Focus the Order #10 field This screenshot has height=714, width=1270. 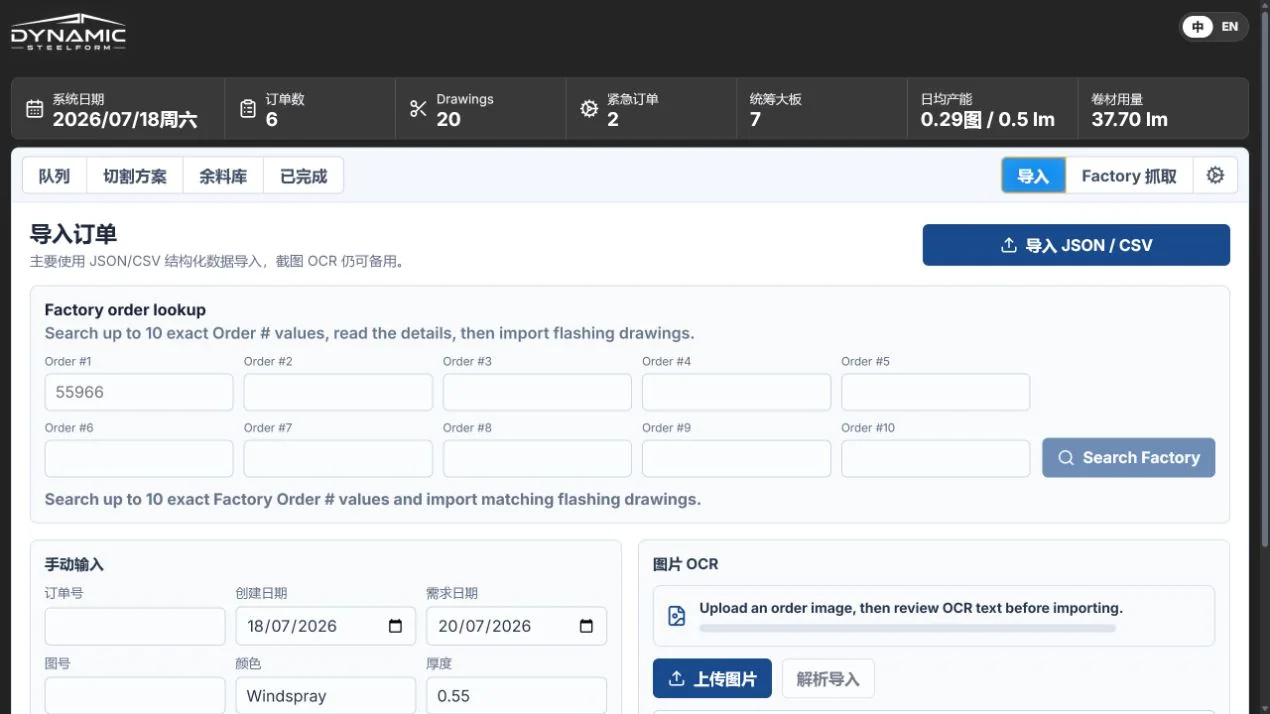coord(935,458)
